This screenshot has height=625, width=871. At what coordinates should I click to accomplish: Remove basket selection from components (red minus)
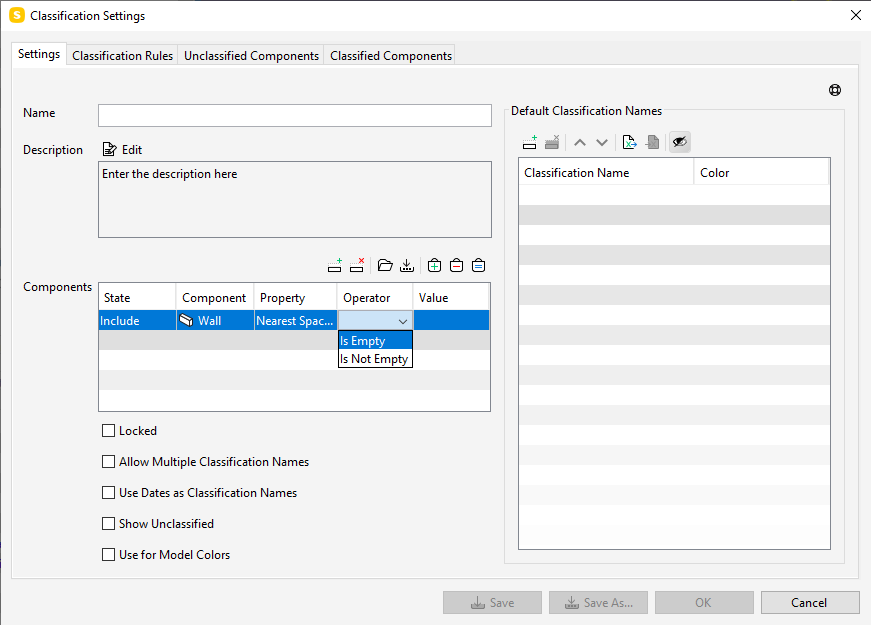tap(457, 266)
